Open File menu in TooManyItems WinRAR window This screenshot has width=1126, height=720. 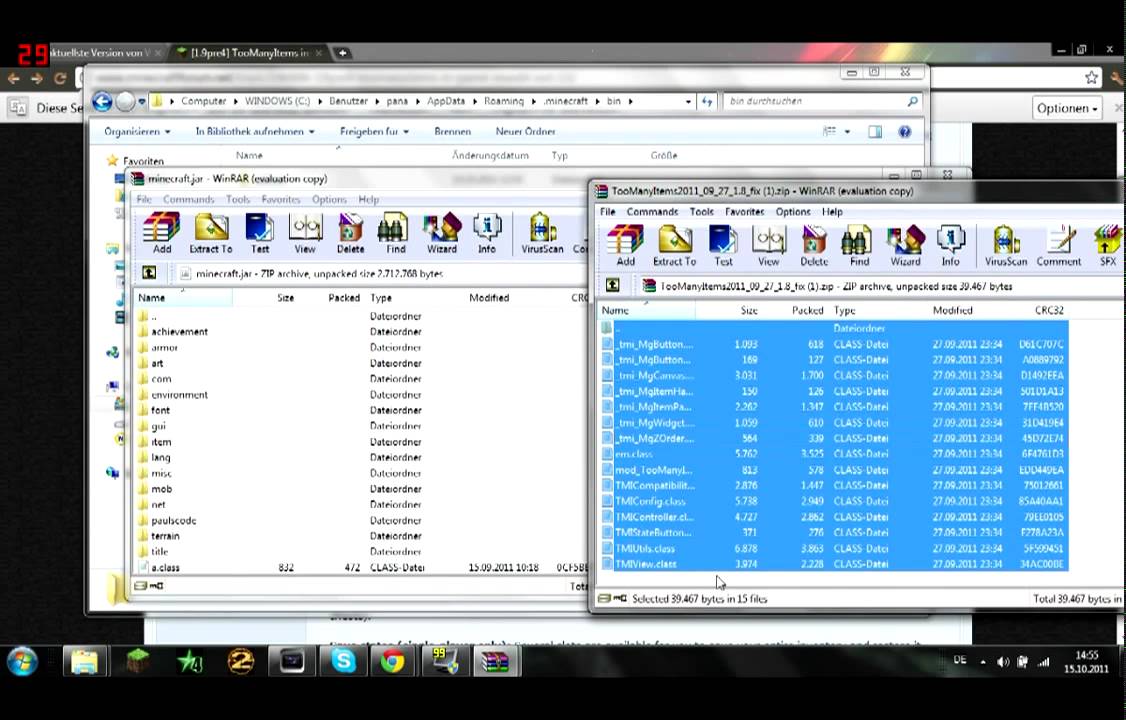tap(608, 212)
